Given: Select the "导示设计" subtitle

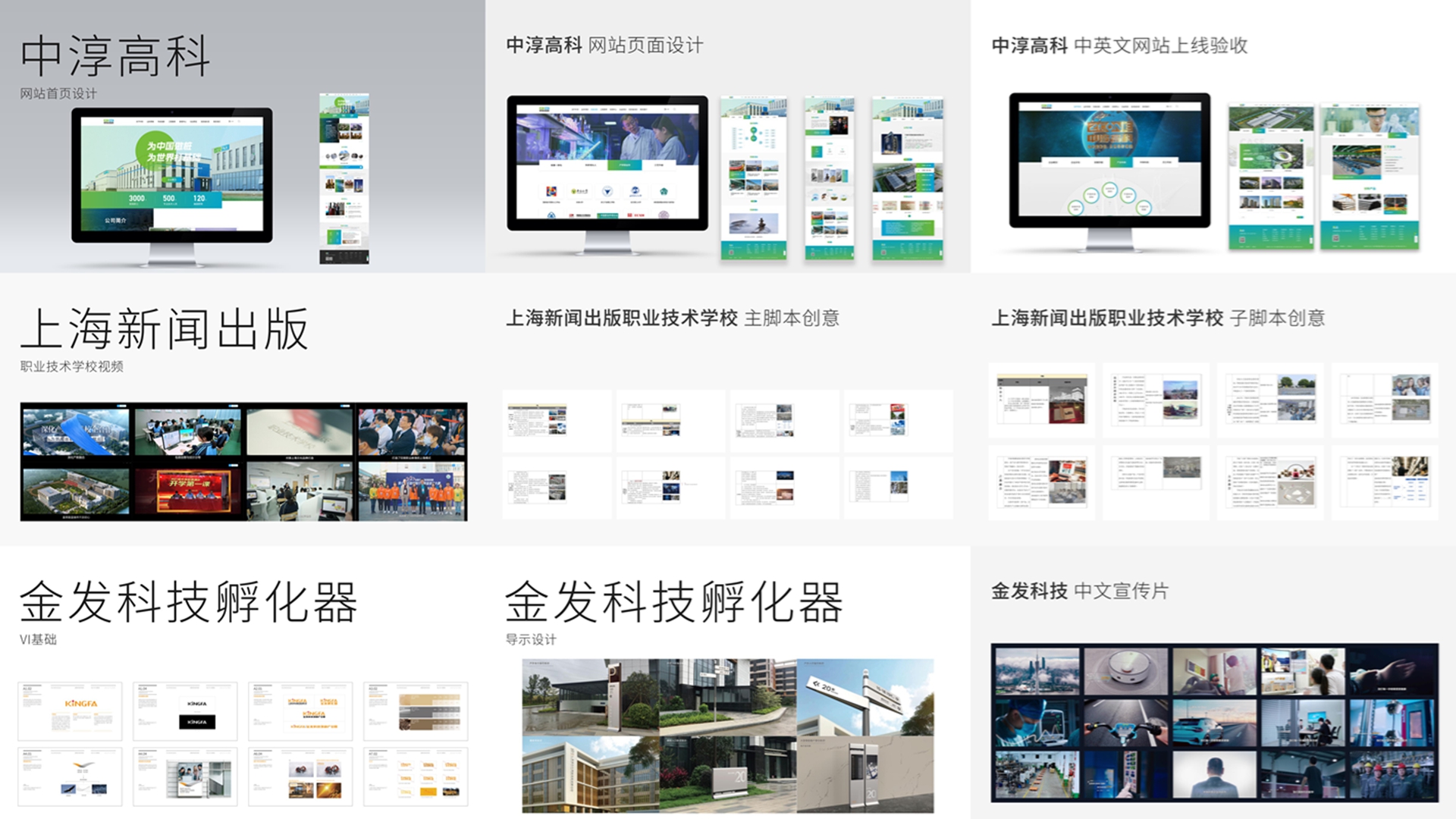Looking at the screenshot, I should coord(531,639).
